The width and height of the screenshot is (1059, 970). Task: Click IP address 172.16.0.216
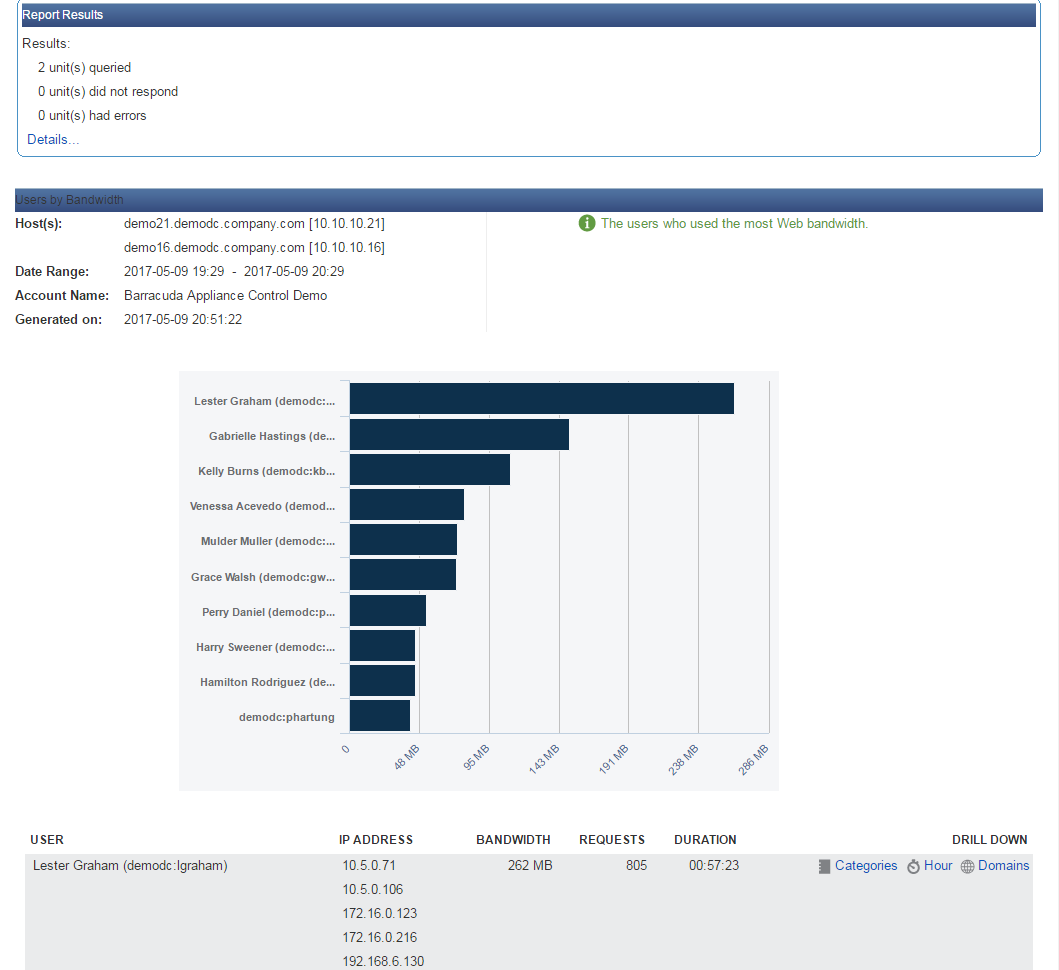pyautogui.click(x=380, y=938)
